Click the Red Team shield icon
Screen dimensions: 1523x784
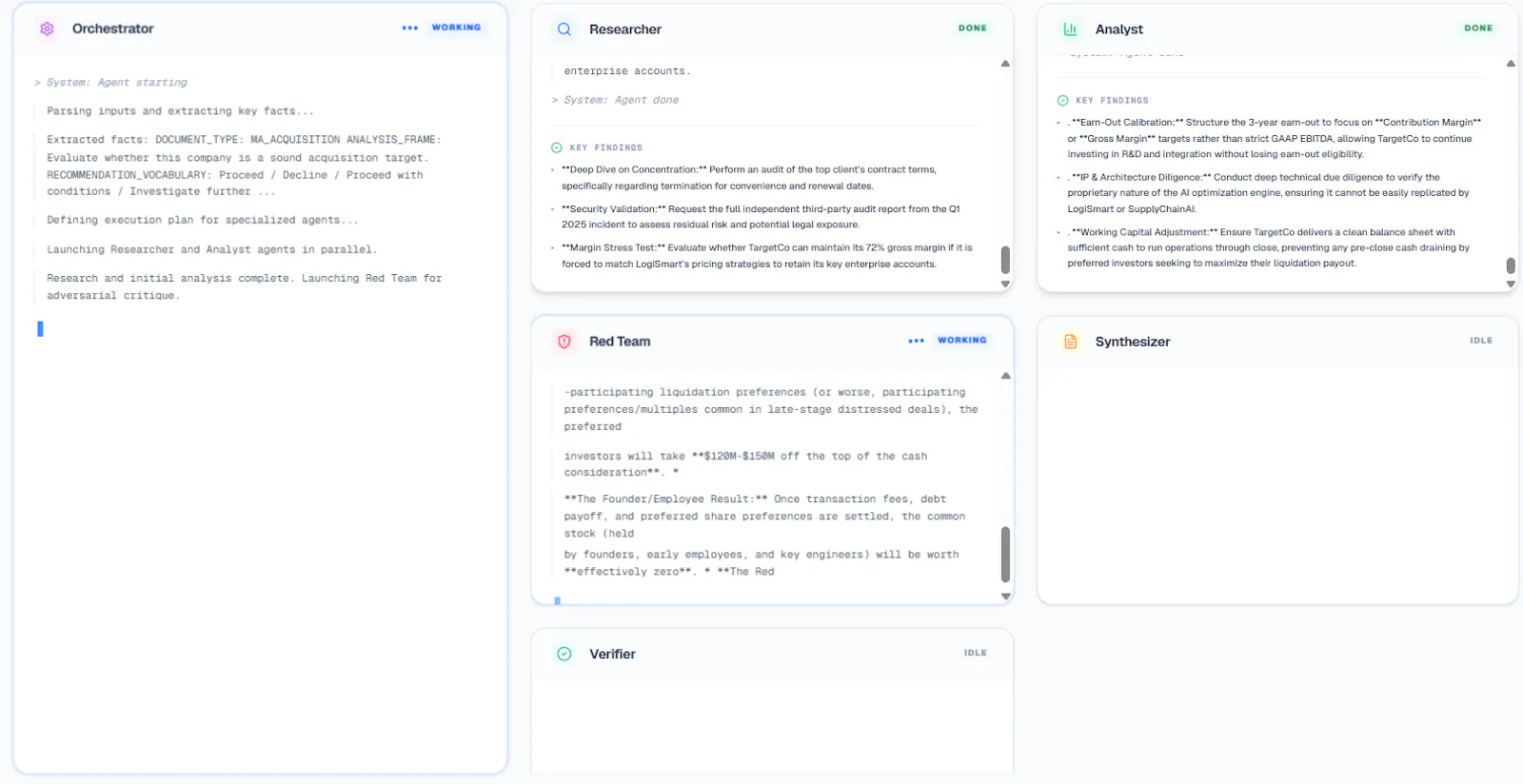(564, 342)
